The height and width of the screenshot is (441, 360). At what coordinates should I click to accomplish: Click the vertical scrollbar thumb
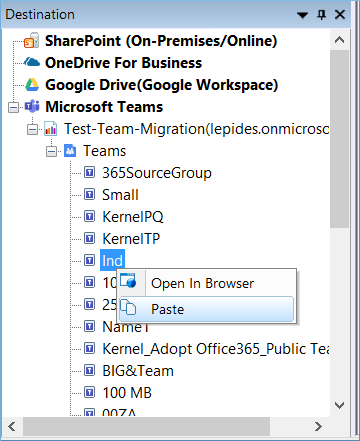pyautogui.click(x=339, y=139)
